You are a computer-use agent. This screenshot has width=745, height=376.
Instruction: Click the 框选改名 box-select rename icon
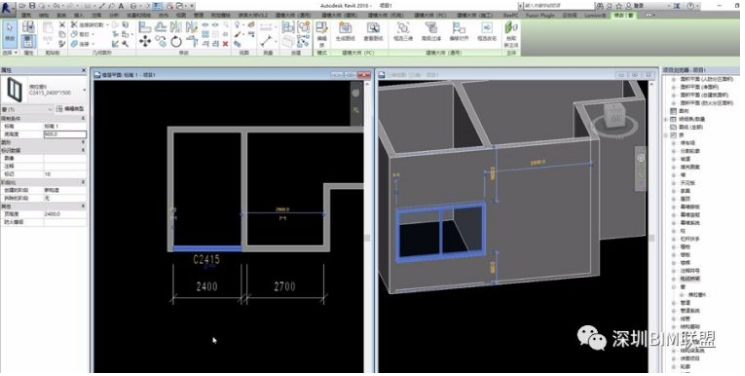(487, 28)
